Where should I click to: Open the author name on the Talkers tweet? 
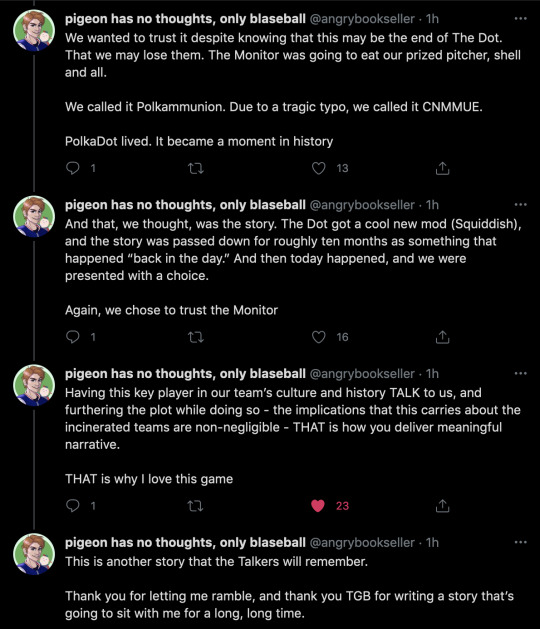(x=185, y=542)
